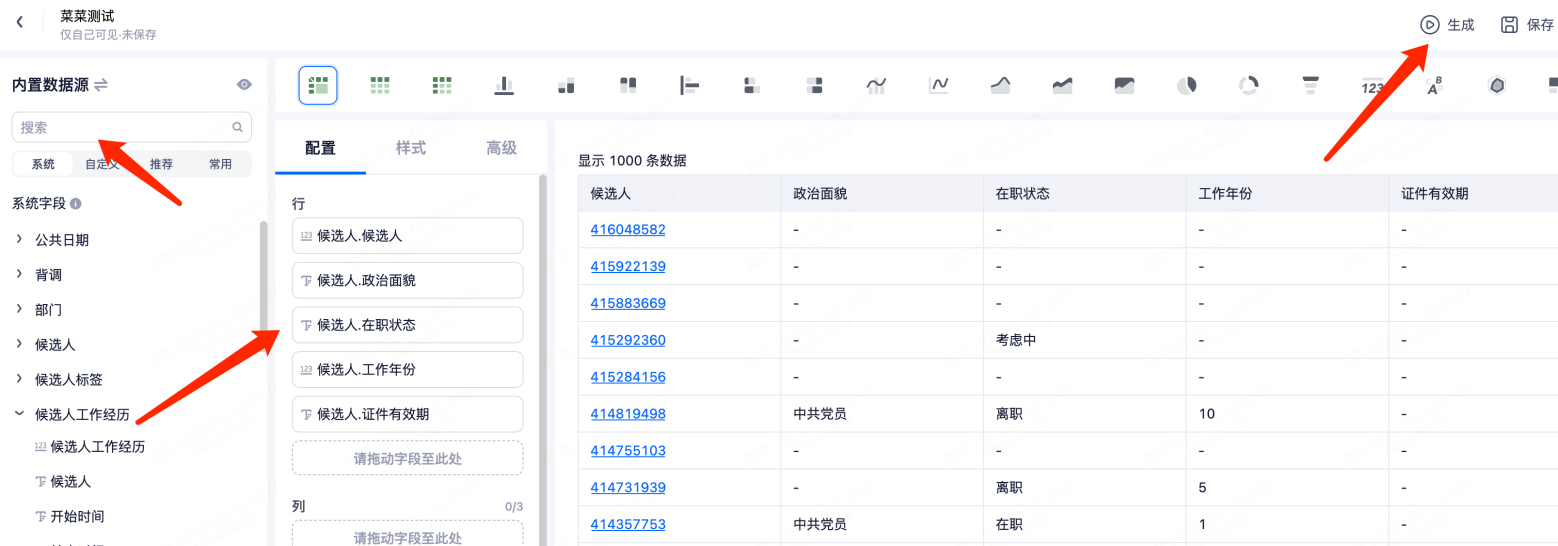Viewport: 1558px width, 546px height.
Task: Open the 高级 tab
Action: 501,148
